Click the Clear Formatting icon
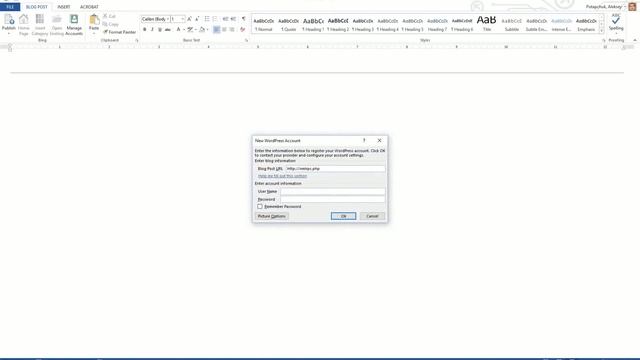Screen dimensions: 640x360 coord(242,29)
